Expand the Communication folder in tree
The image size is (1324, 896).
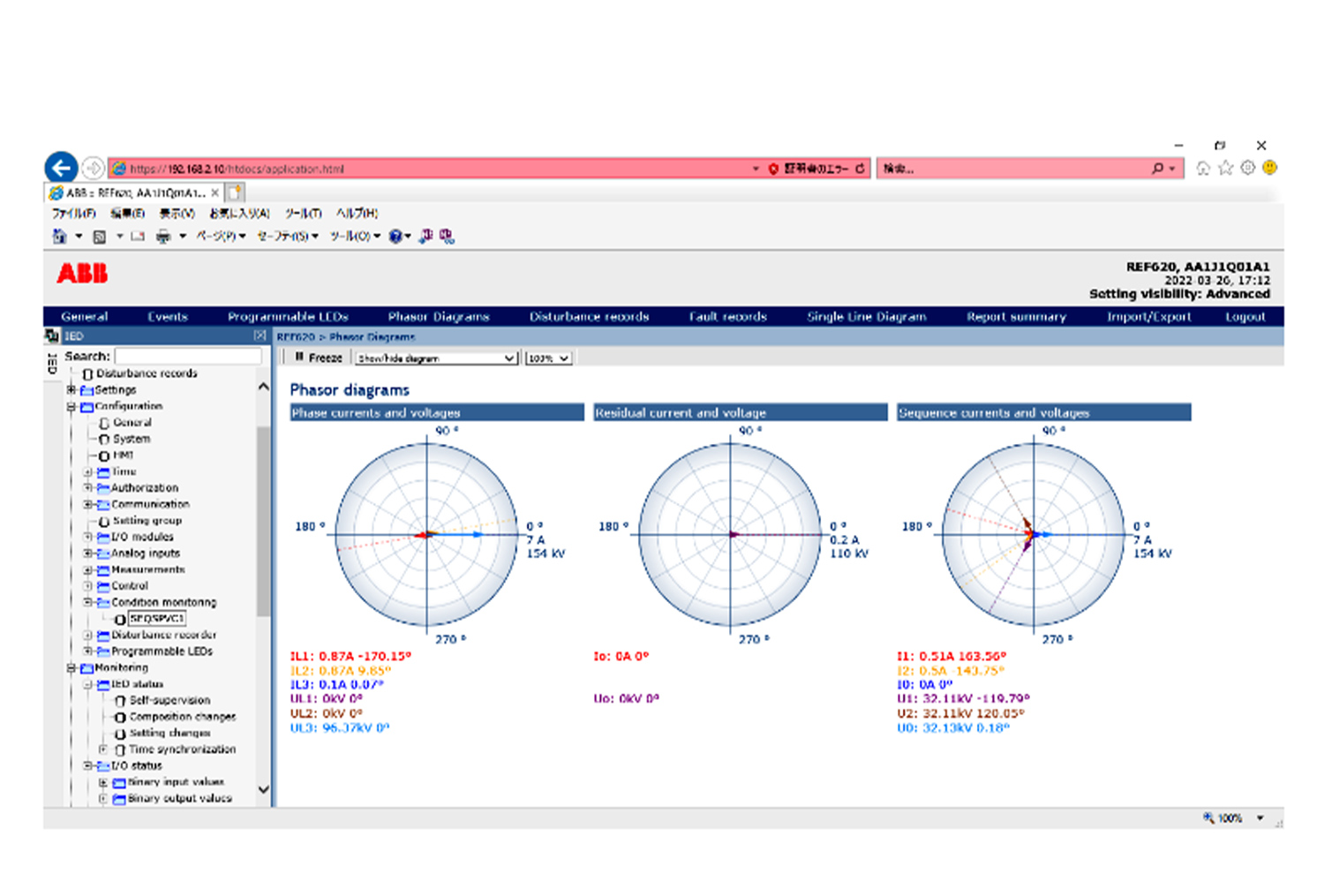click(x=87, y=504)
